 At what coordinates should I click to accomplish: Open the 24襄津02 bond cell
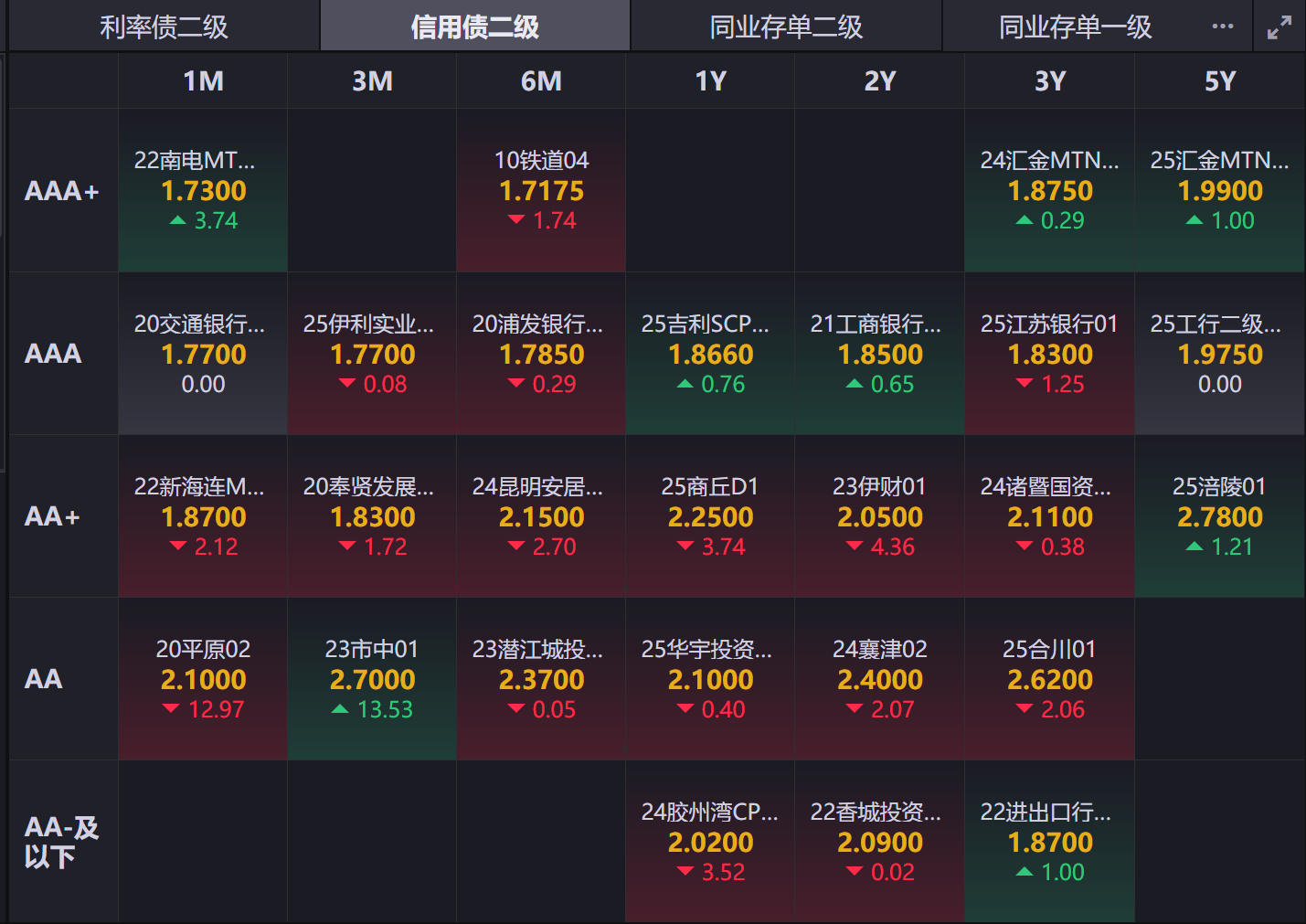click(x=879, y=679)
